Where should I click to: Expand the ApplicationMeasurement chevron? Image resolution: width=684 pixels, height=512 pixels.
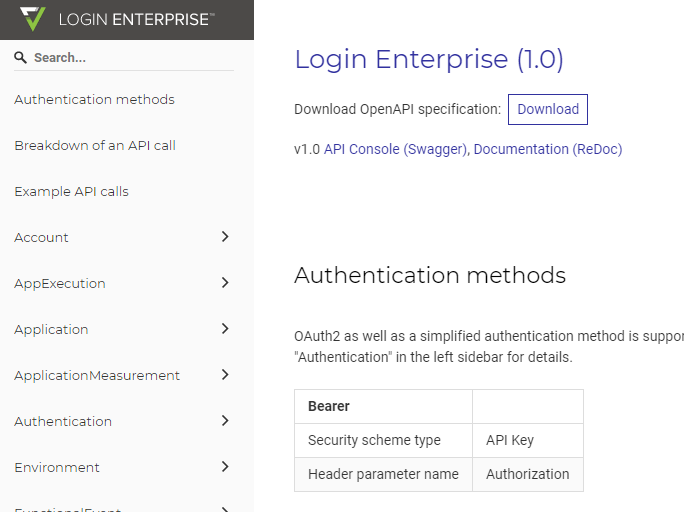tap(225, 375)
